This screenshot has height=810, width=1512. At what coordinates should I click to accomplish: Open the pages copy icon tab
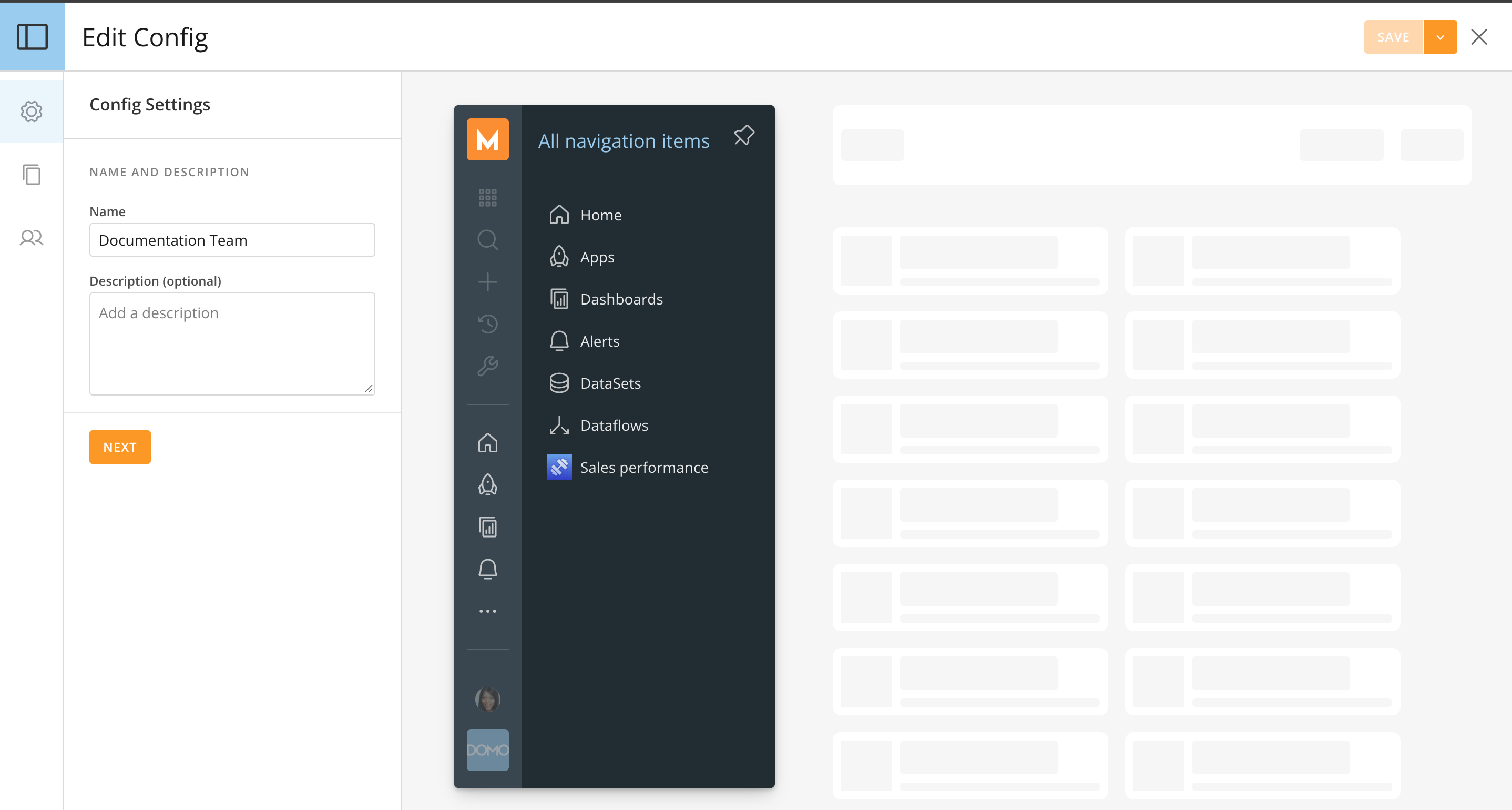coord(32,175)
